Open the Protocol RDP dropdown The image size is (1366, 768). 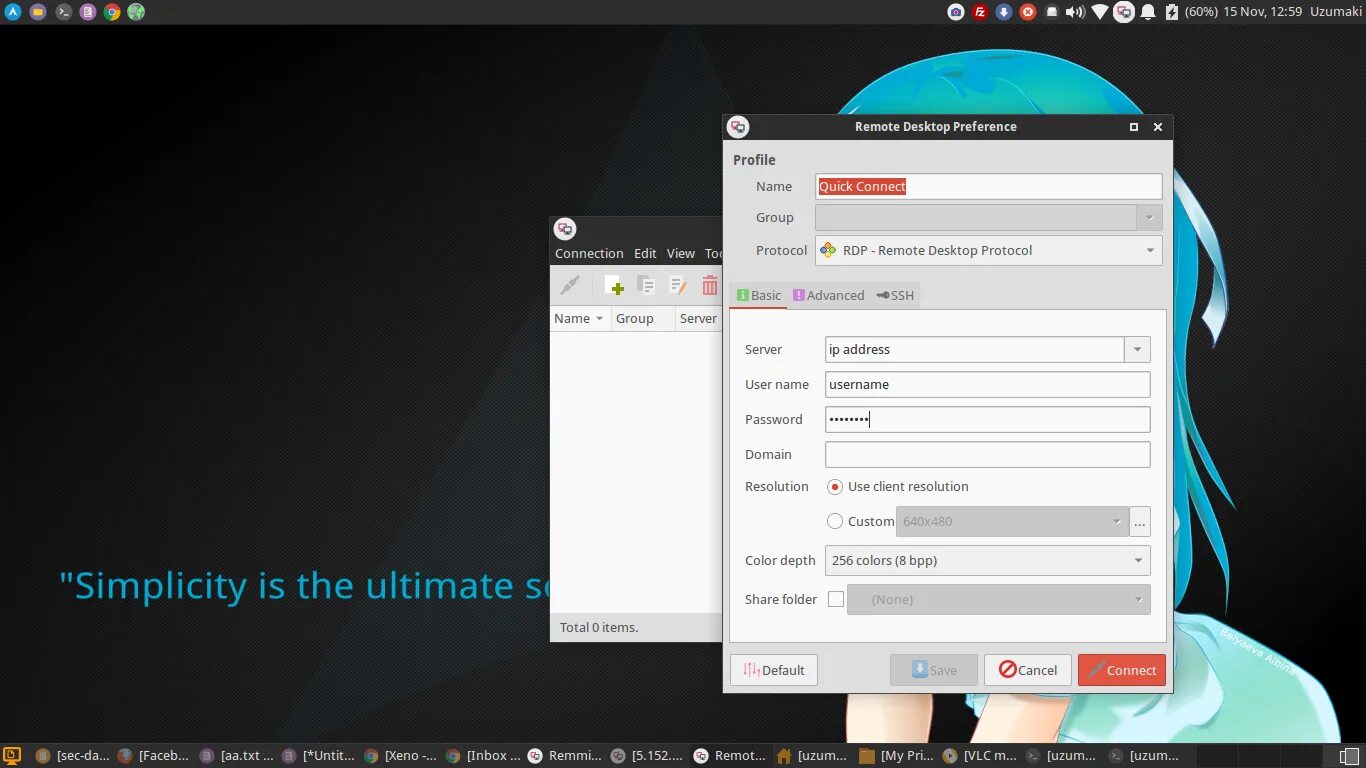click(988, 250)
